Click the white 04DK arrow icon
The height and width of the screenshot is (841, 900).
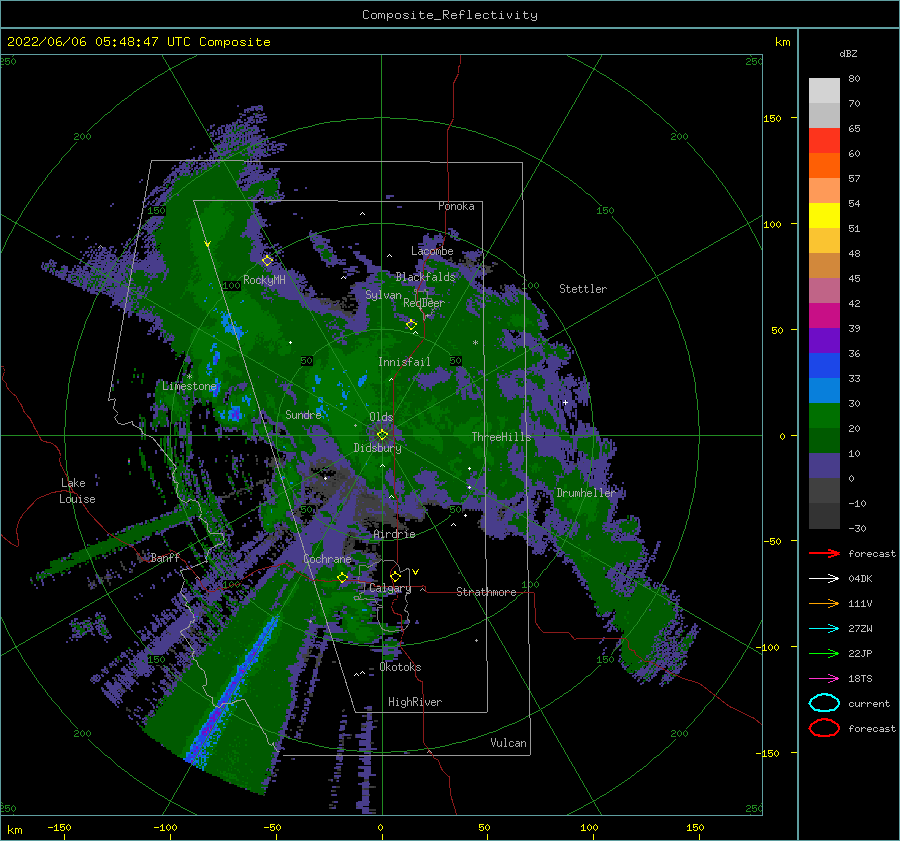click(x=824, y=579)
